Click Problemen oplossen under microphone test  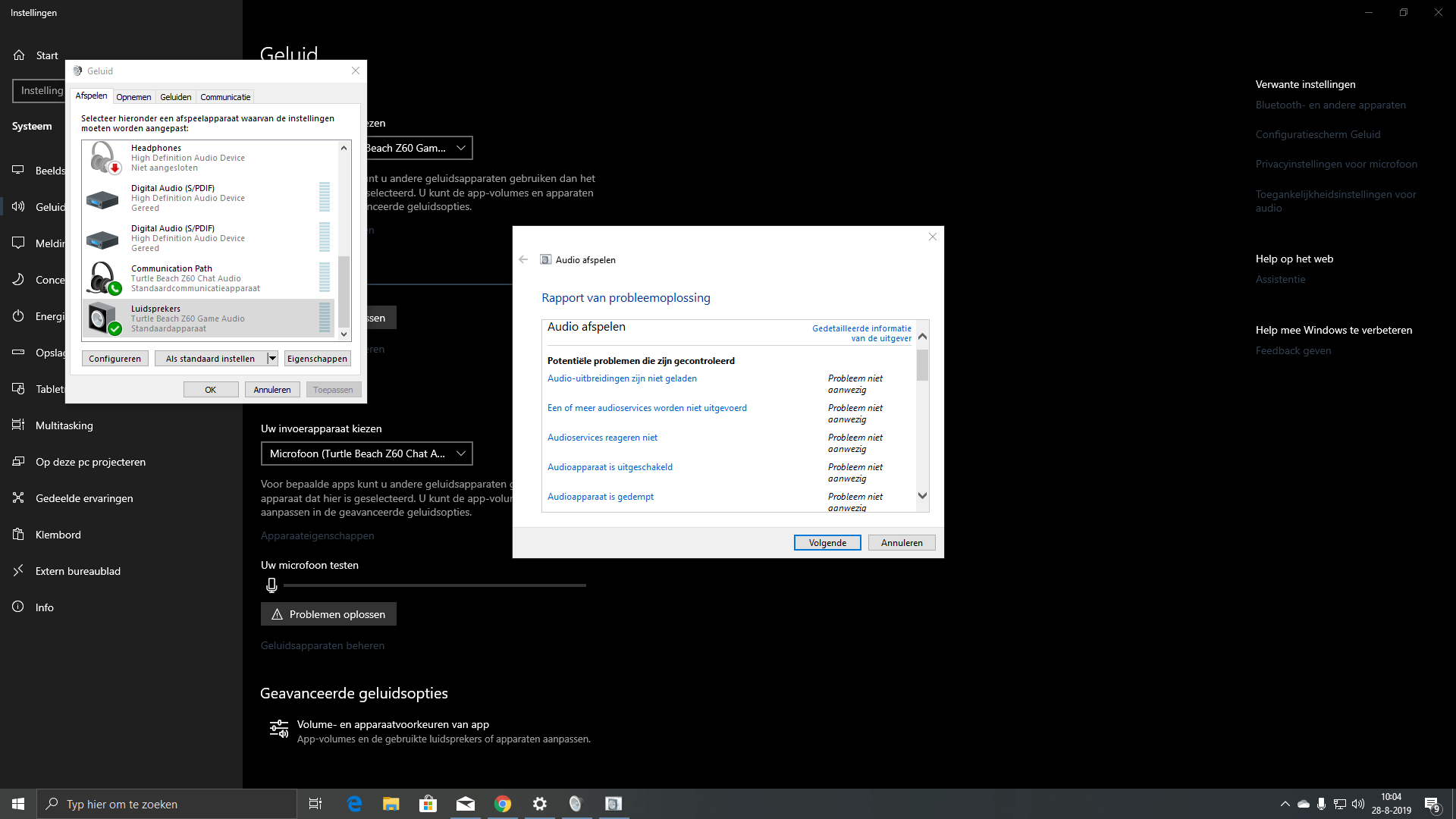click(x=328, y=614)
